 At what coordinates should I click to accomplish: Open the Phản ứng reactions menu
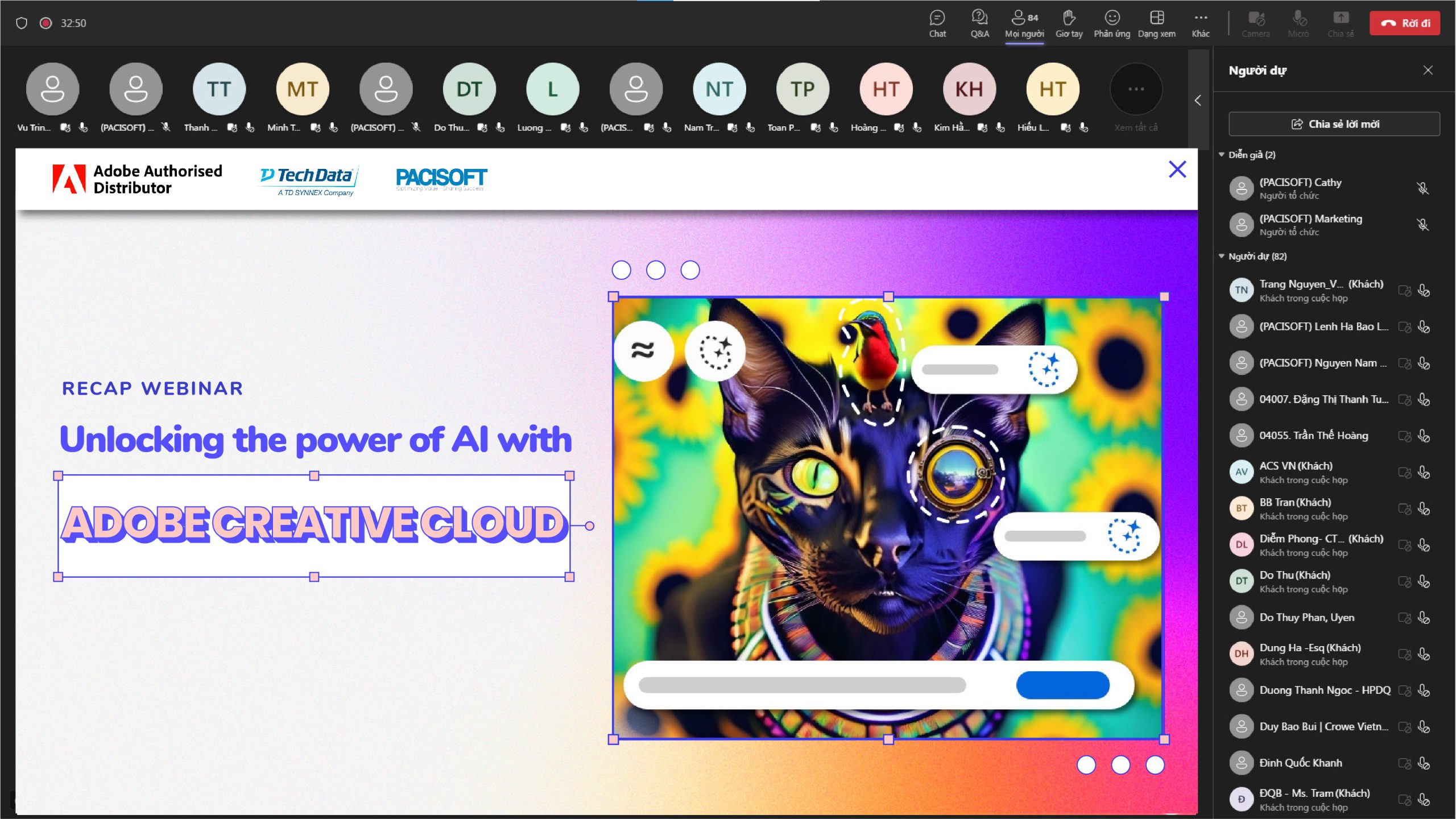click(1112, 24)
